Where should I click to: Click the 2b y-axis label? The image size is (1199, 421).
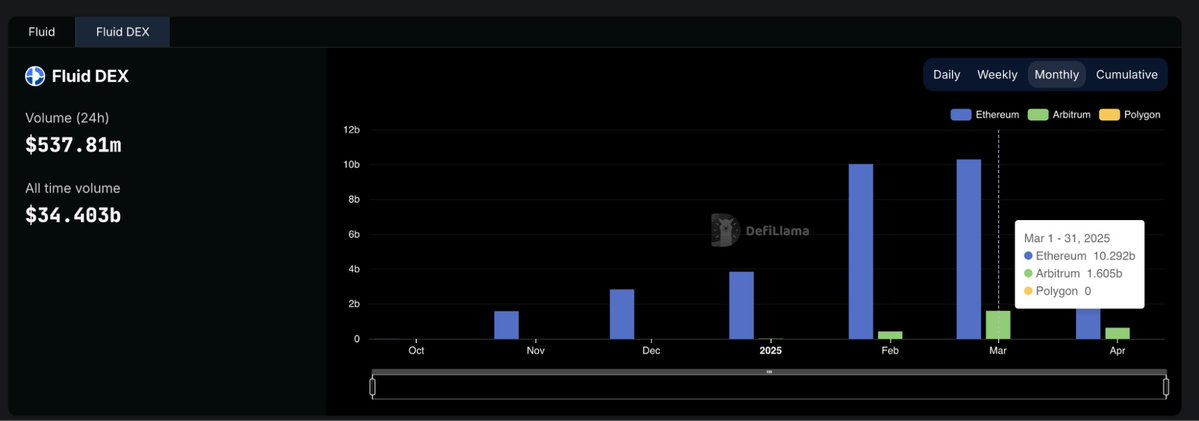pyautogui.click(x=354, y=304)
